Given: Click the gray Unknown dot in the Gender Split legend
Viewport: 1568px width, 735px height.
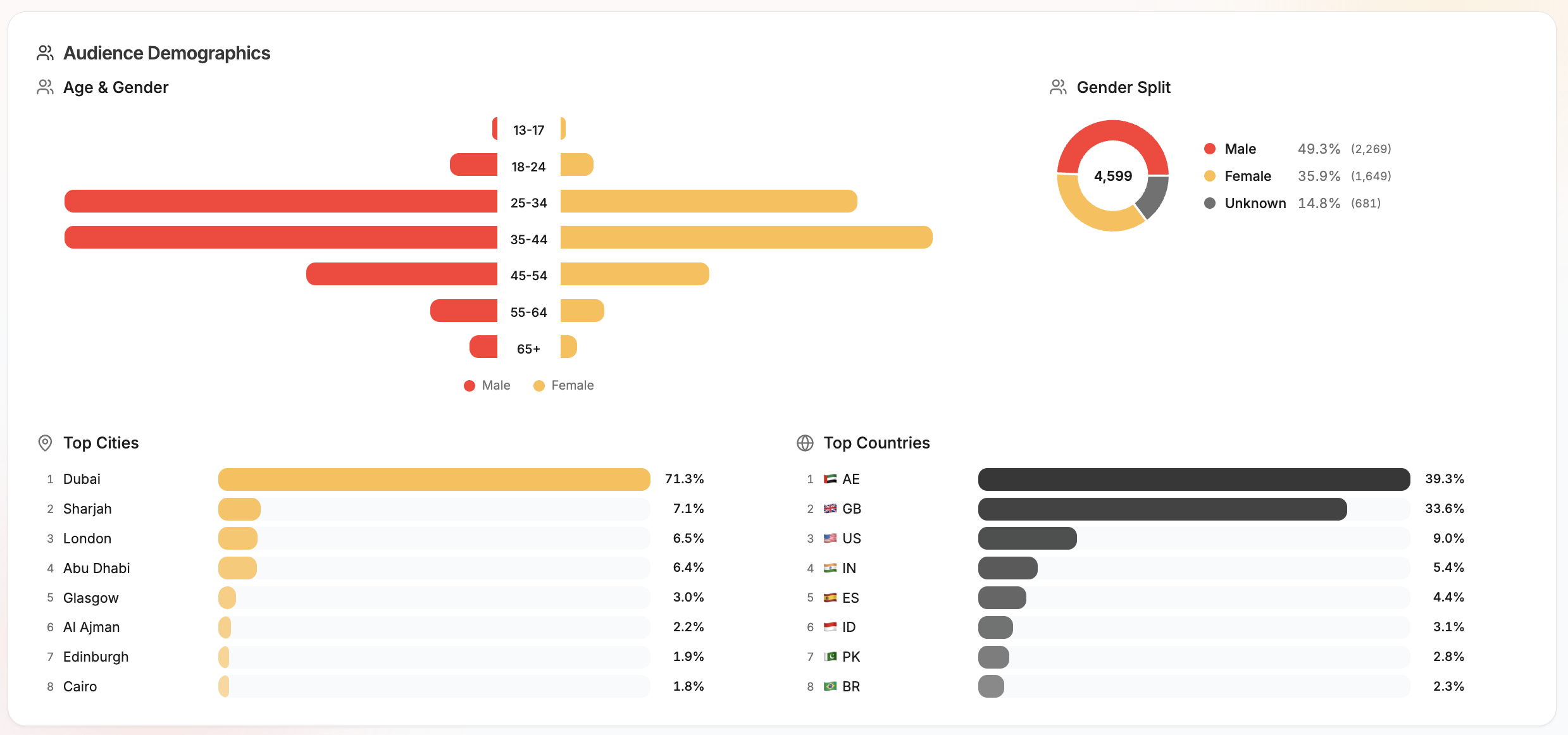Looking at the screenshot, I should pos(1210,203).
